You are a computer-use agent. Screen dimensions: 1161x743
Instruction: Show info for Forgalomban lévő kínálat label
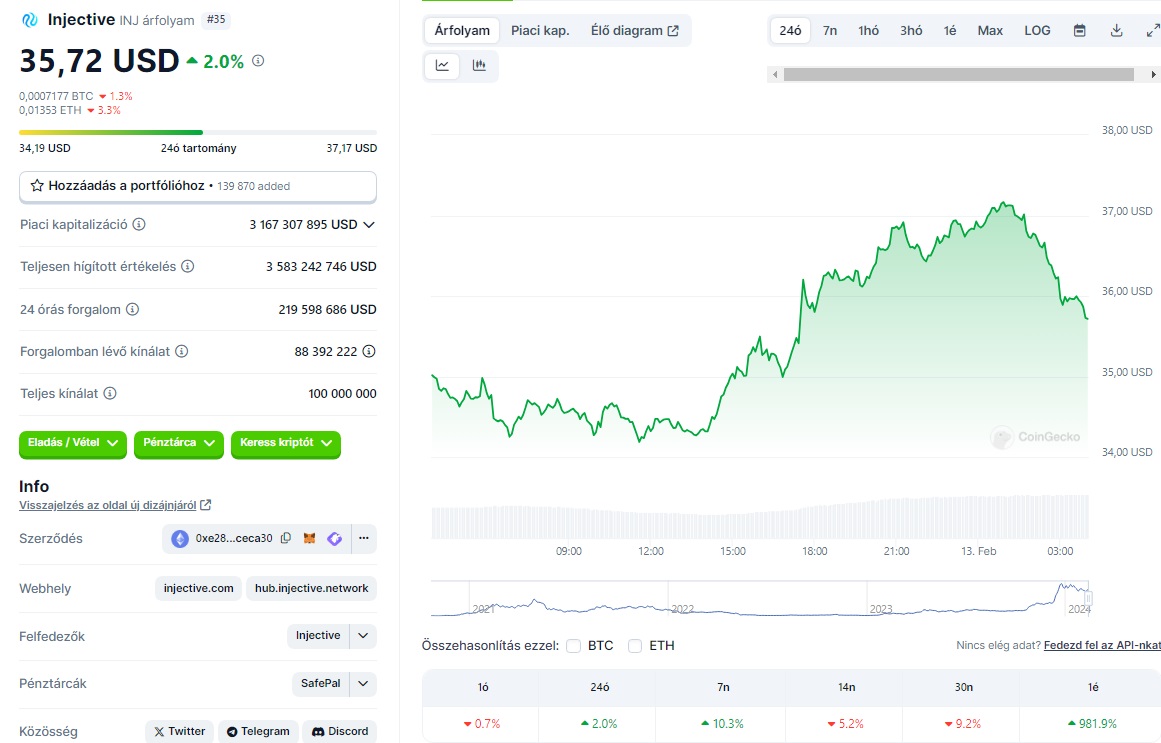[x=181, y=351]
